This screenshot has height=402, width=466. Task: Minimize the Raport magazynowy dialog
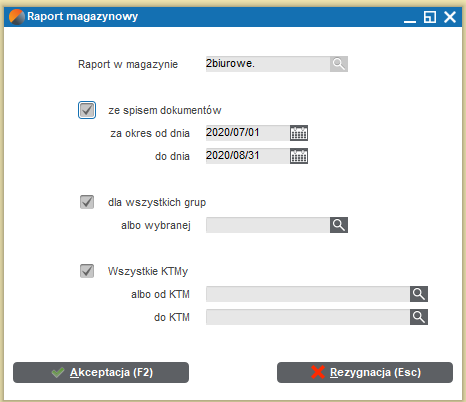click(x=410, y=18)
